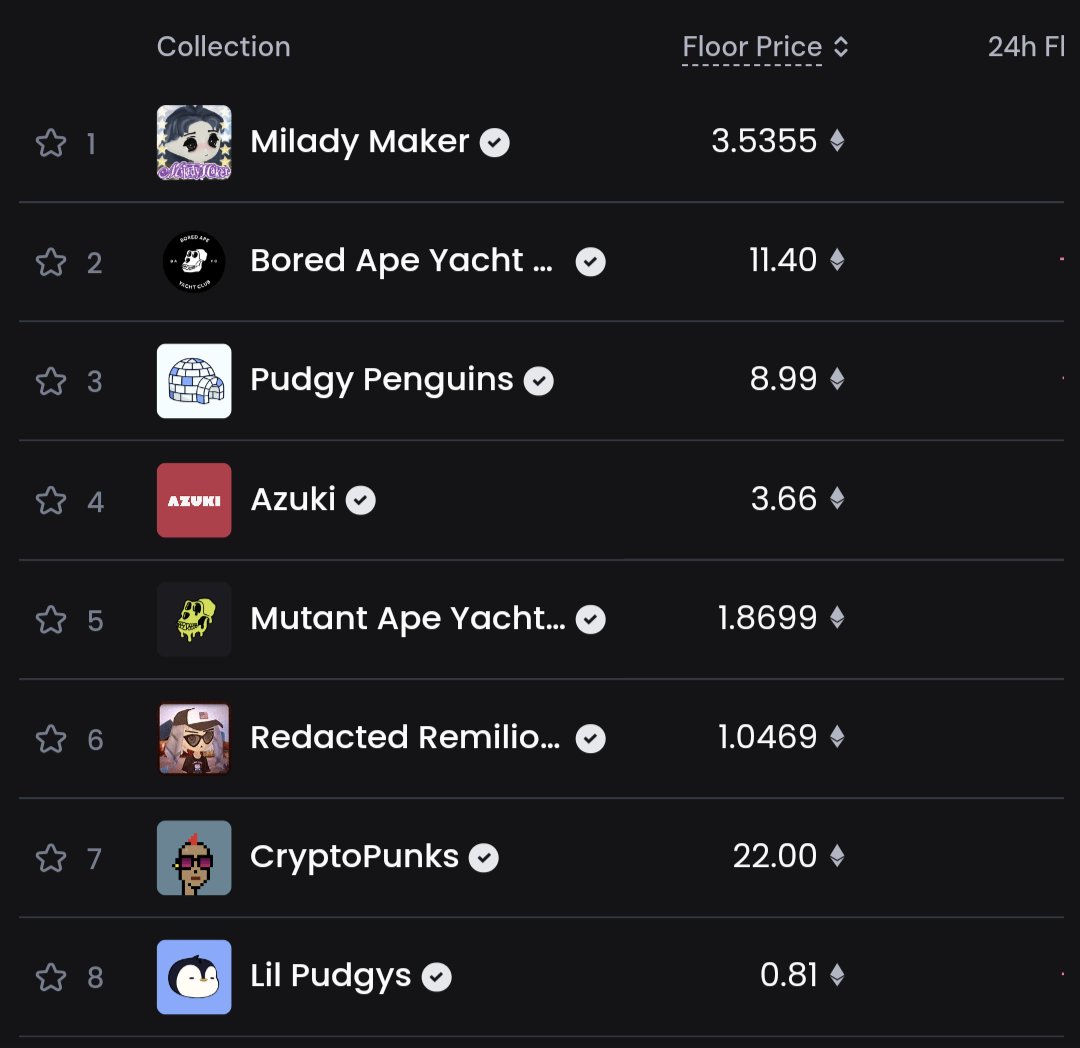Toggle the star for Bored Ape Yacht Club
The width and height of the screenshot is (1080, 1048).
pos(51,262)
